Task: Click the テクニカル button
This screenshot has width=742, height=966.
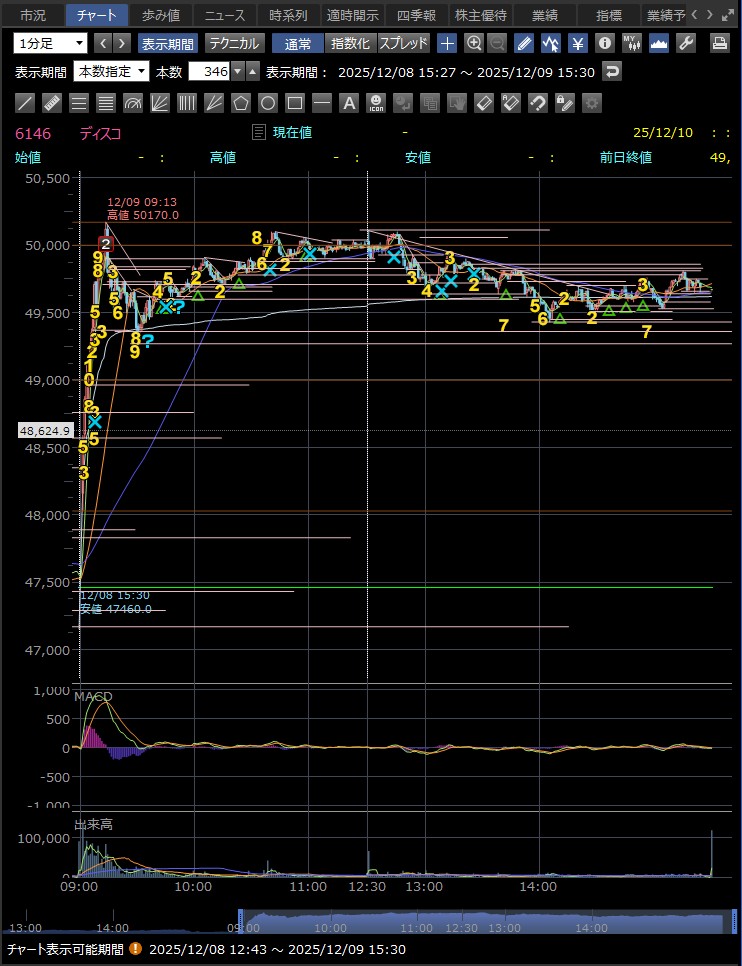Action: [234, 43]
